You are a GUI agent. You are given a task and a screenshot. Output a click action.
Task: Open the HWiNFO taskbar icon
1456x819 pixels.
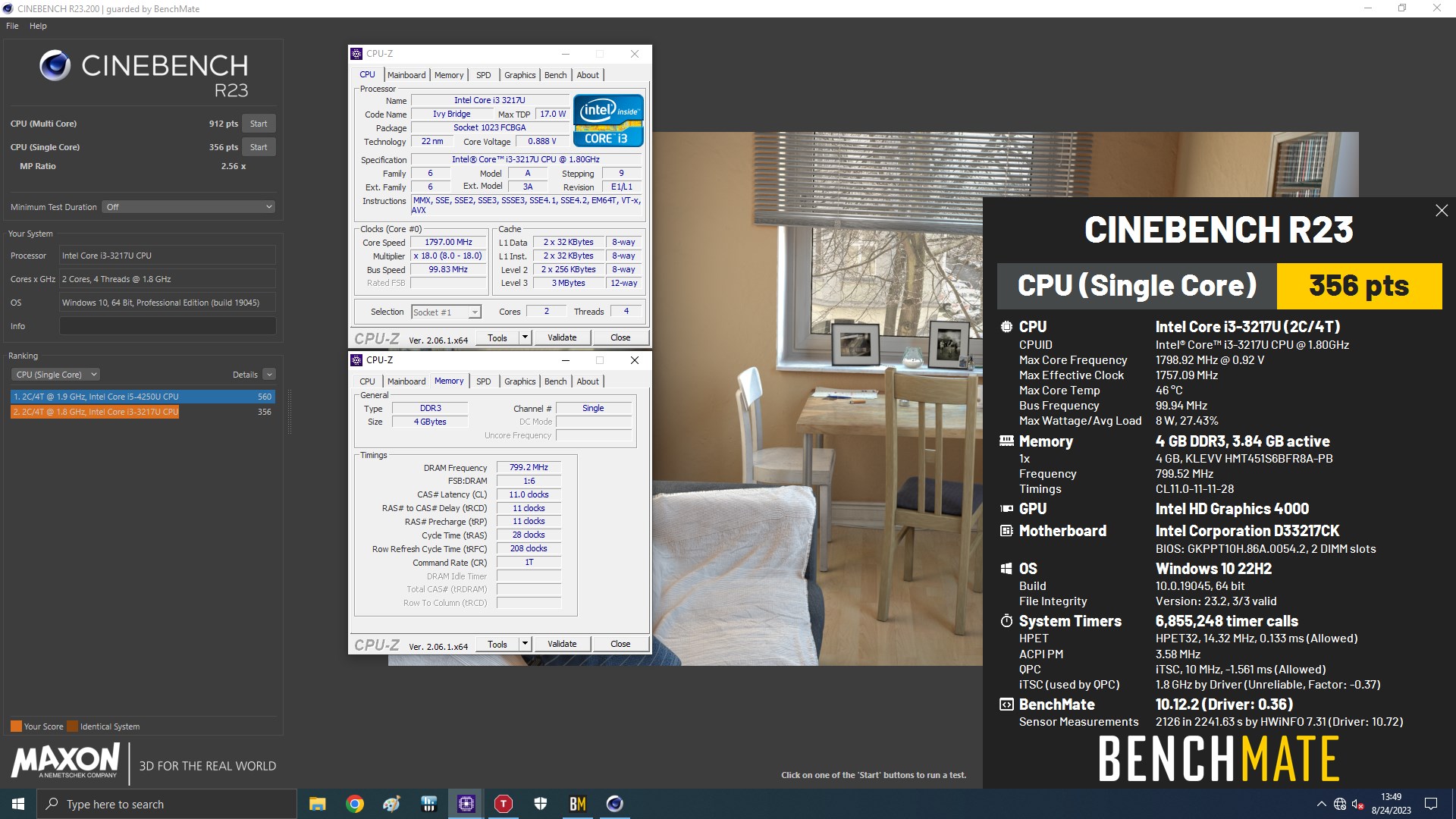coord(428,804)
